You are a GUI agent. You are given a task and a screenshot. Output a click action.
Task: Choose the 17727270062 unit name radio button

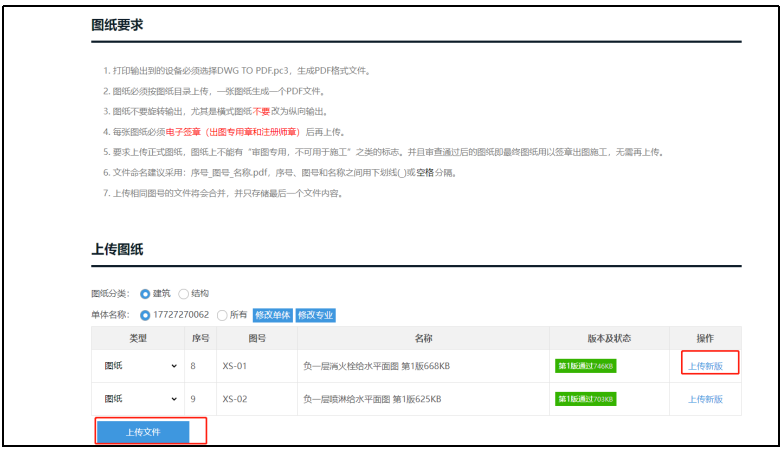point(145,315)
